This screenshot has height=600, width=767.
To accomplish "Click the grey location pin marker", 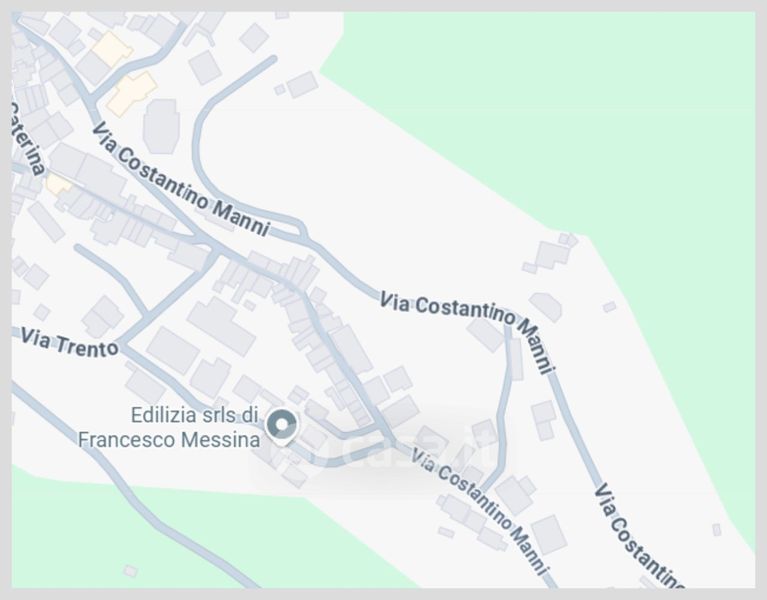I will pos(281,427).
